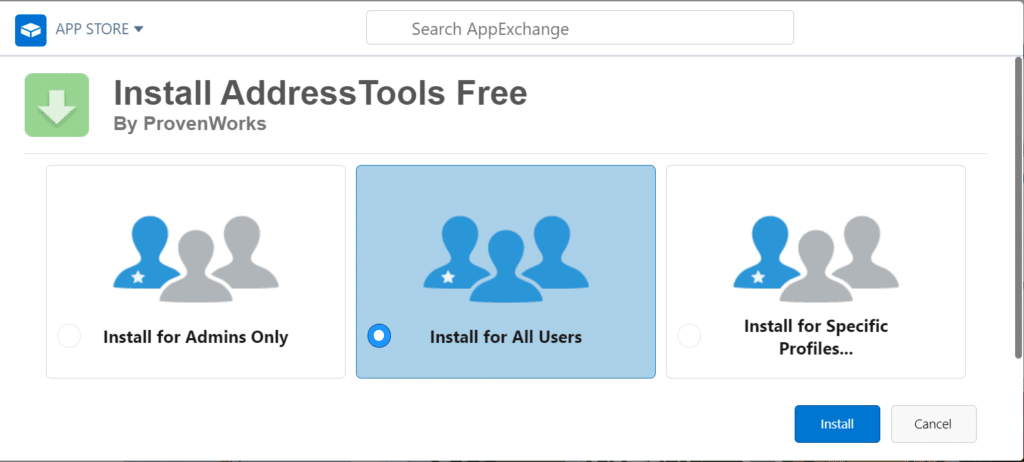Click the All Users people icon

tap(505, 257)
